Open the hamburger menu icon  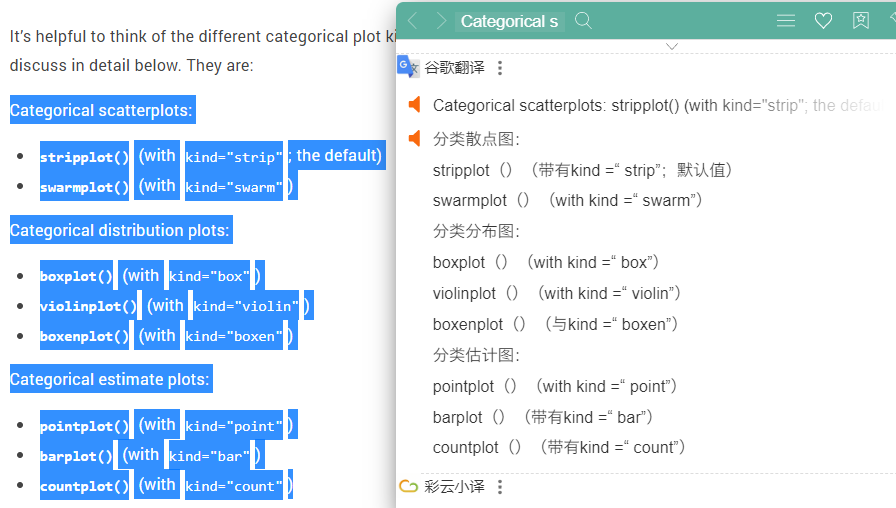(x=786, y=21)
